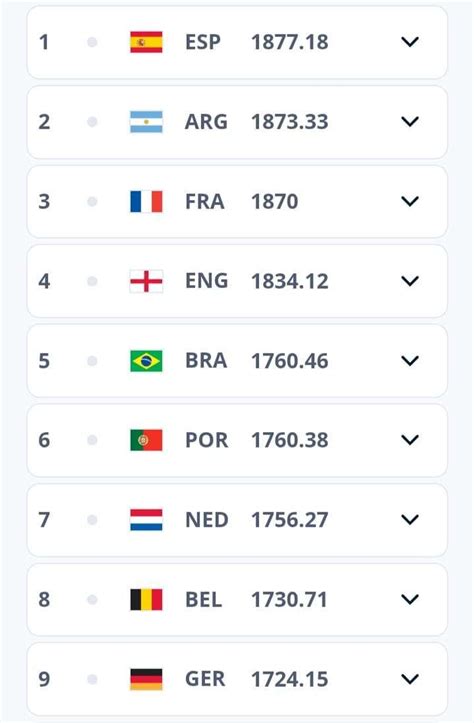This screenshot has width=474, height=723.
Task: Click the Spain flag icon
Action: tap(146, 42)
